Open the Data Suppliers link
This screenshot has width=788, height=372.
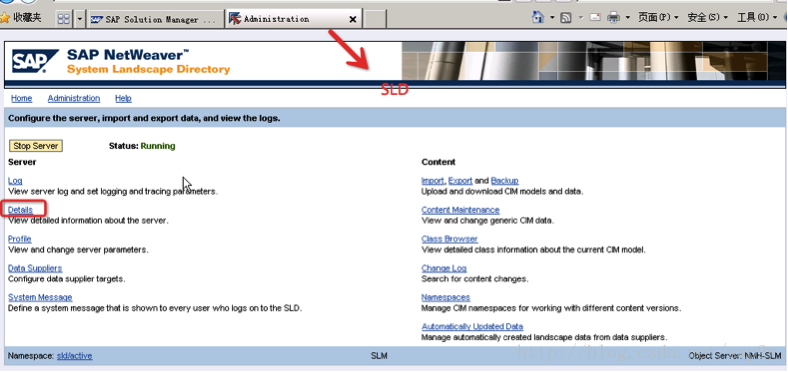35,268
